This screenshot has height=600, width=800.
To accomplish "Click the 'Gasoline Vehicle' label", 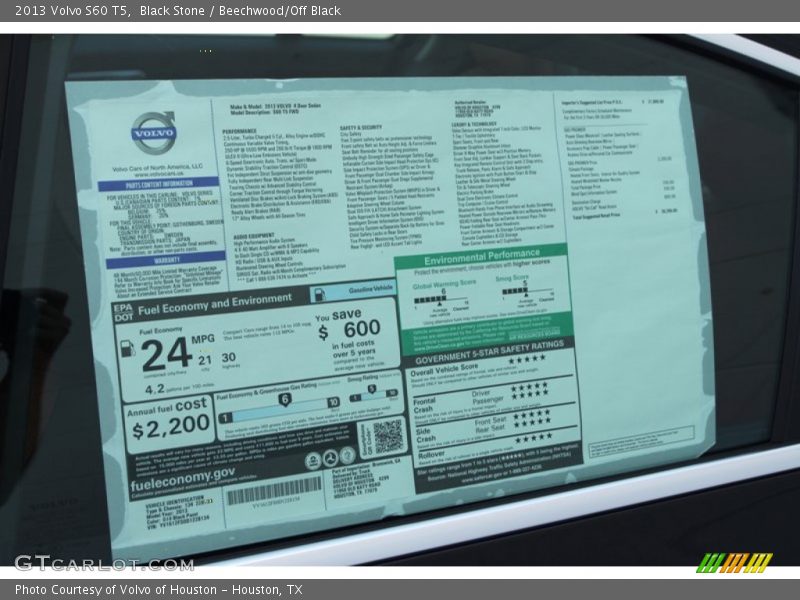I will 371,289.
